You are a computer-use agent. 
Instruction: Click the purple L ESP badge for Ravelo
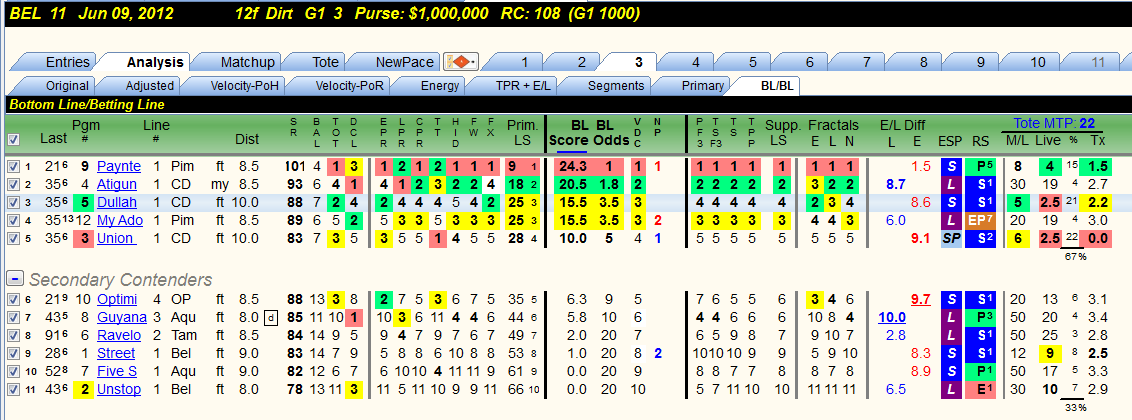(x=951, y=336)
